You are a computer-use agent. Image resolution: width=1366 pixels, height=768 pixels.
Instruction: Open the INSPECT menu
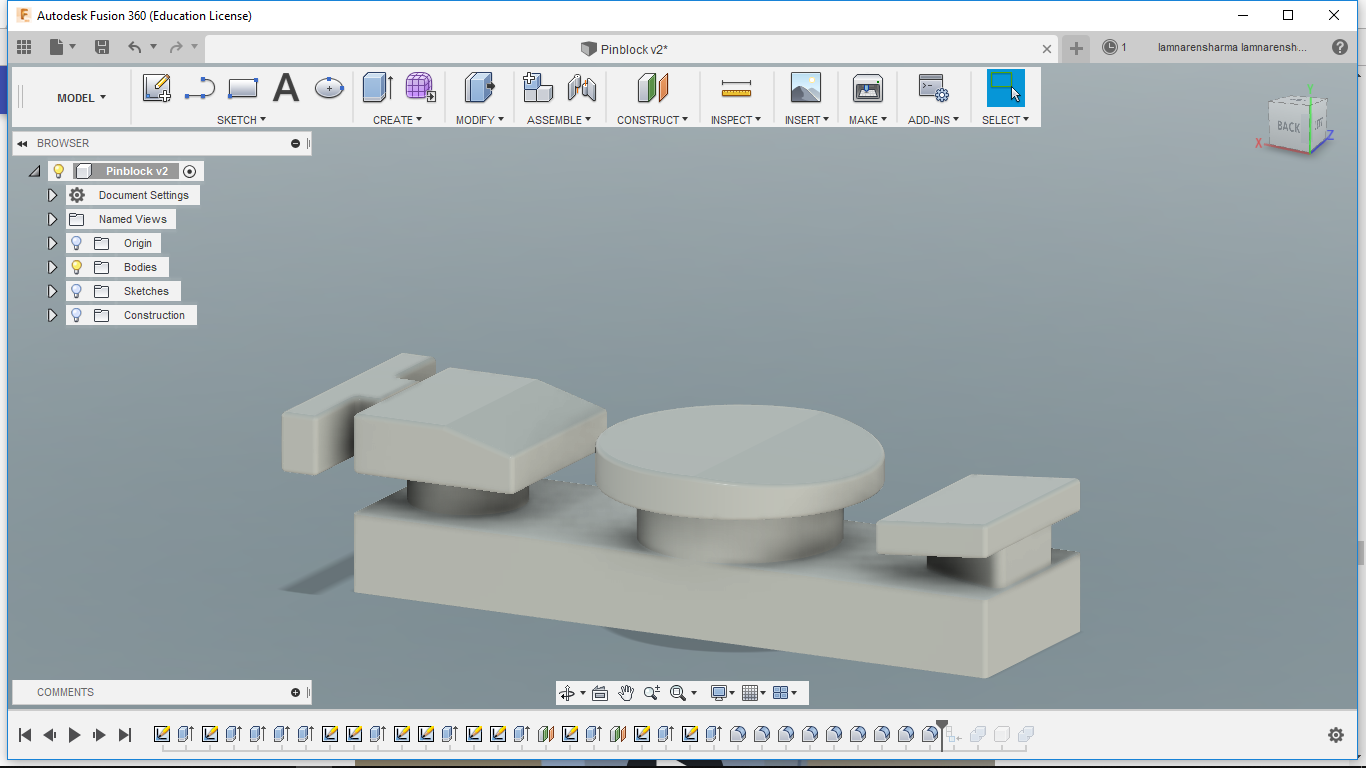pyautogui.click(x=736, y=120)
